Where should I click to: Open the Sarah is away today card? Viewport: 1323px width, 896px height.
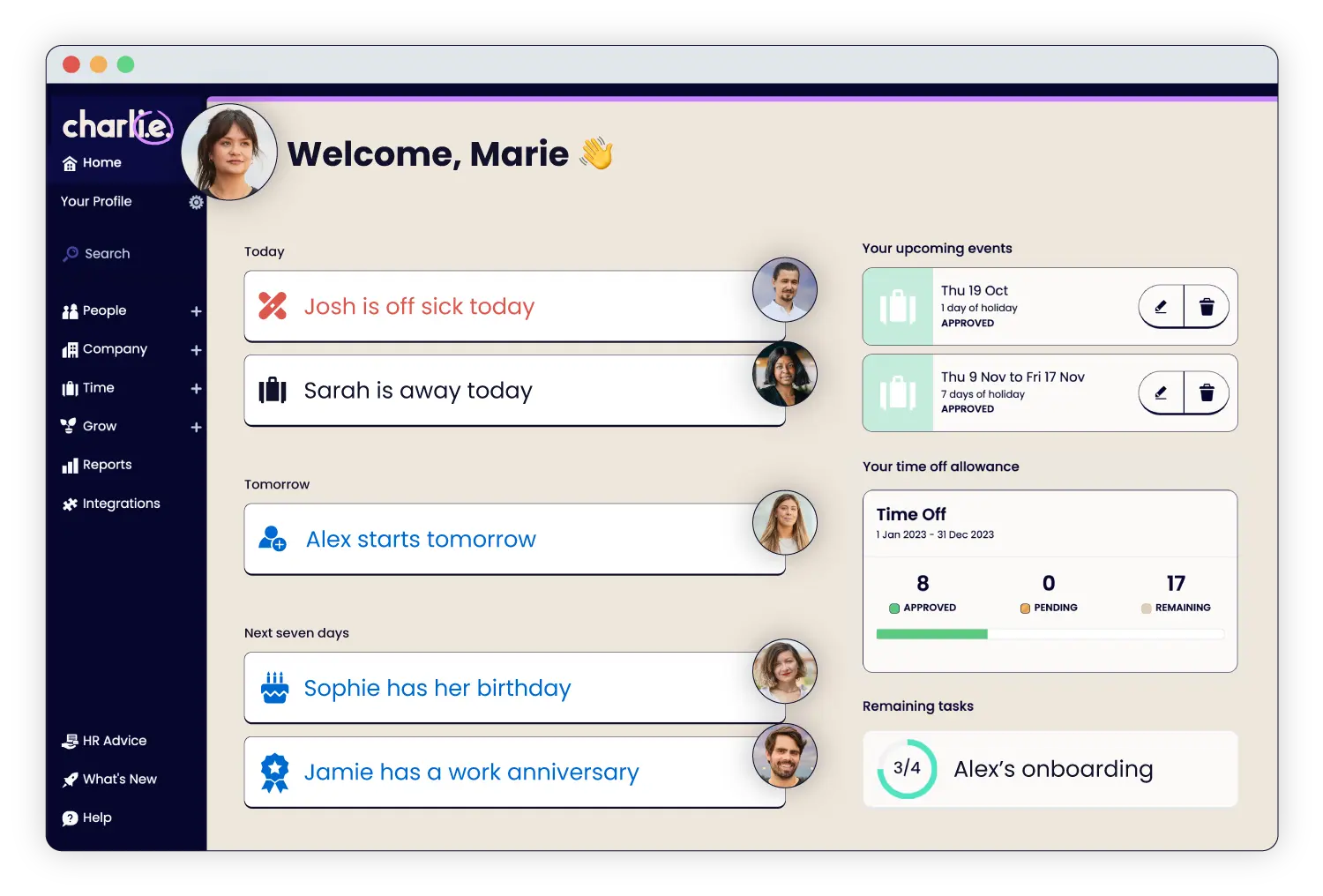tap(514, 391)
